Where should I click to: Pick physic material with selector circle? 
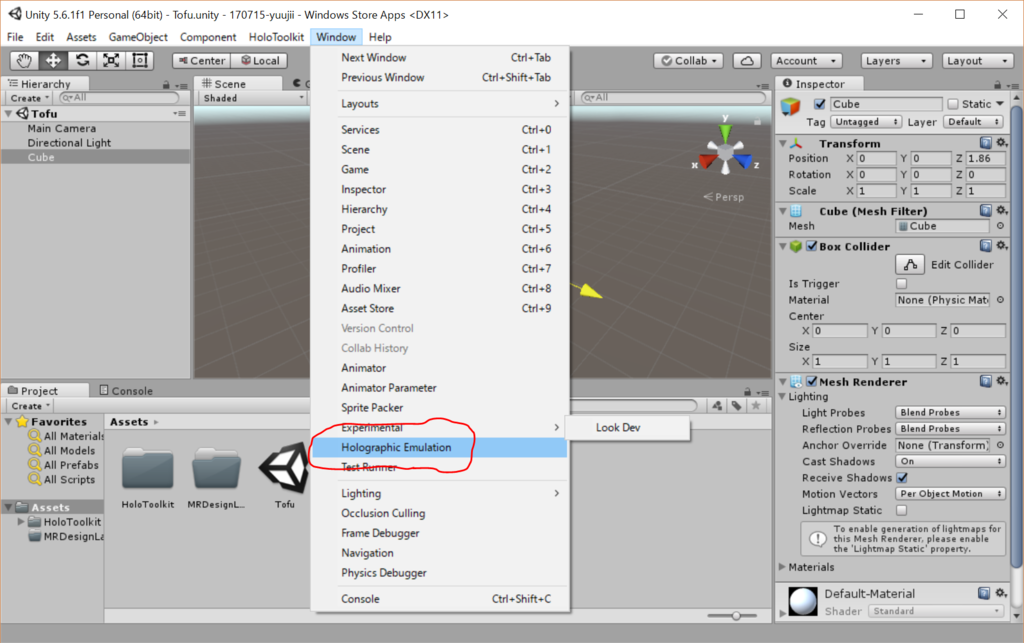(x=1000, y=300)
